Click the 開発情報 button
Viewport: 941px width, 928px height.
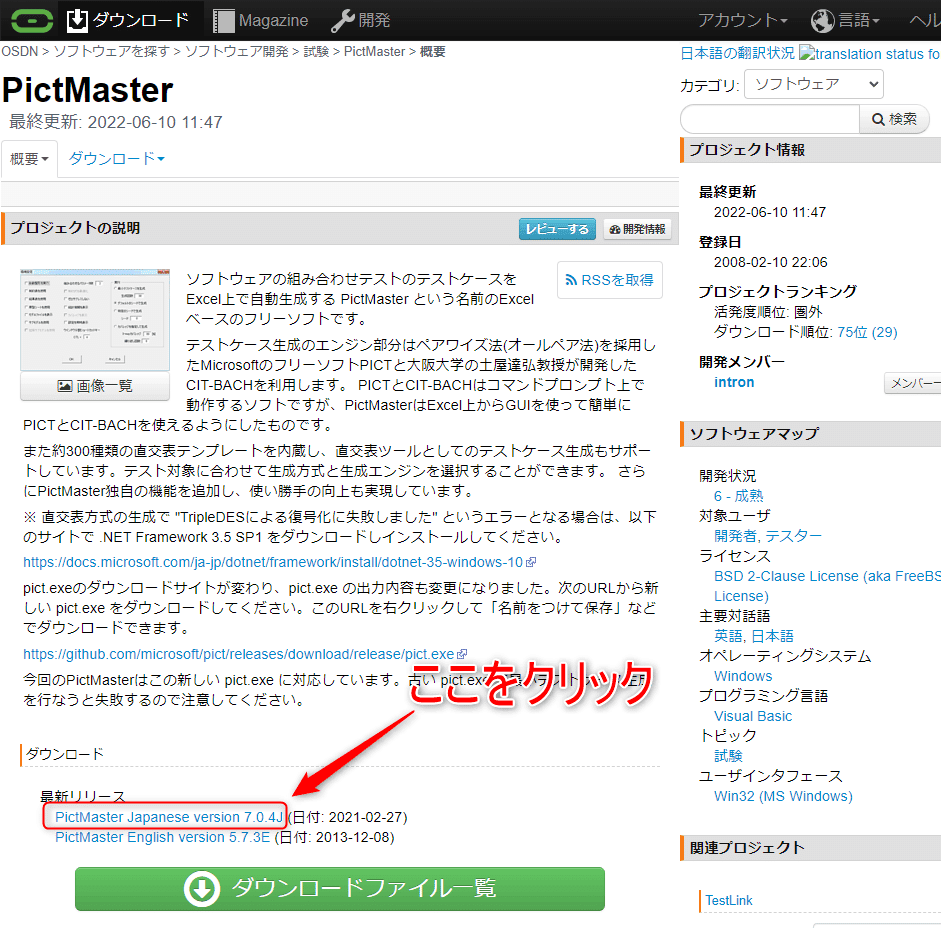(637, 229)
